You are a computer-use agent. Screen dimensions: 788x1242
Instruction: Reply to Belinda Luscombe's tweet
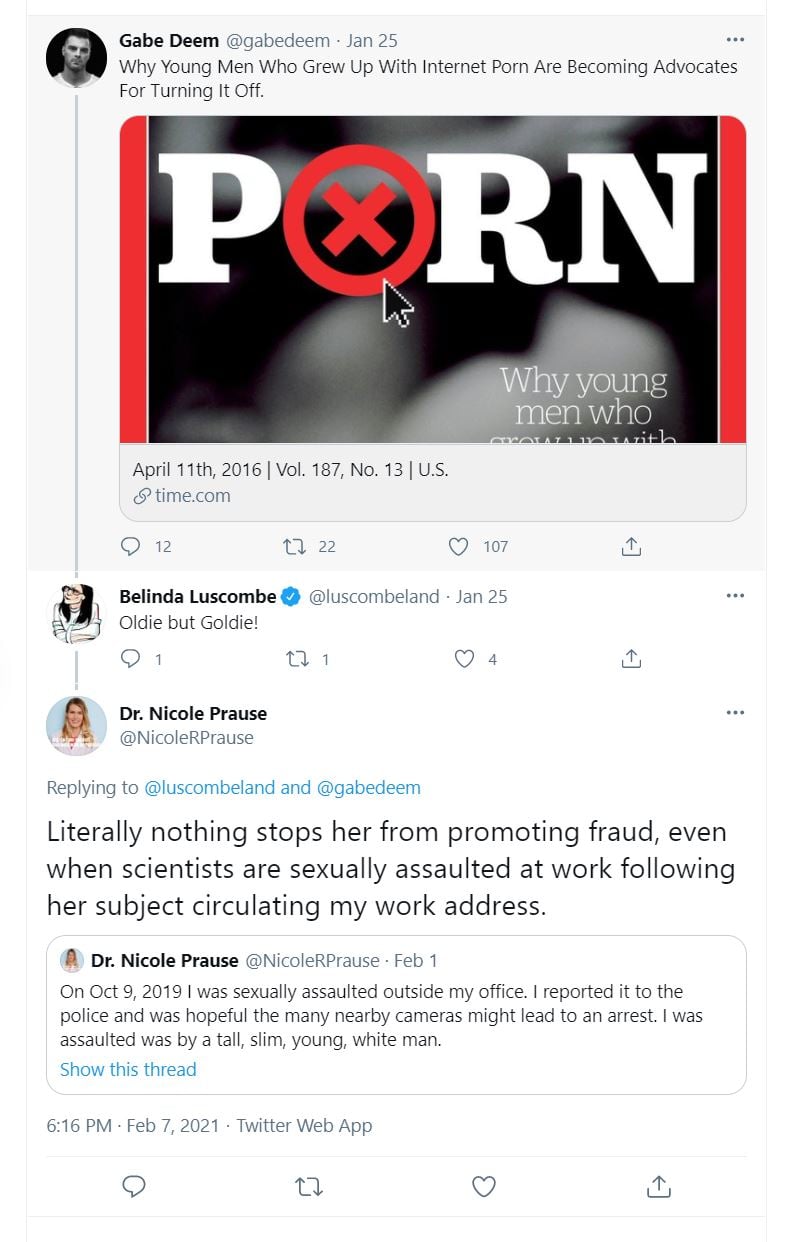[131, 659]
